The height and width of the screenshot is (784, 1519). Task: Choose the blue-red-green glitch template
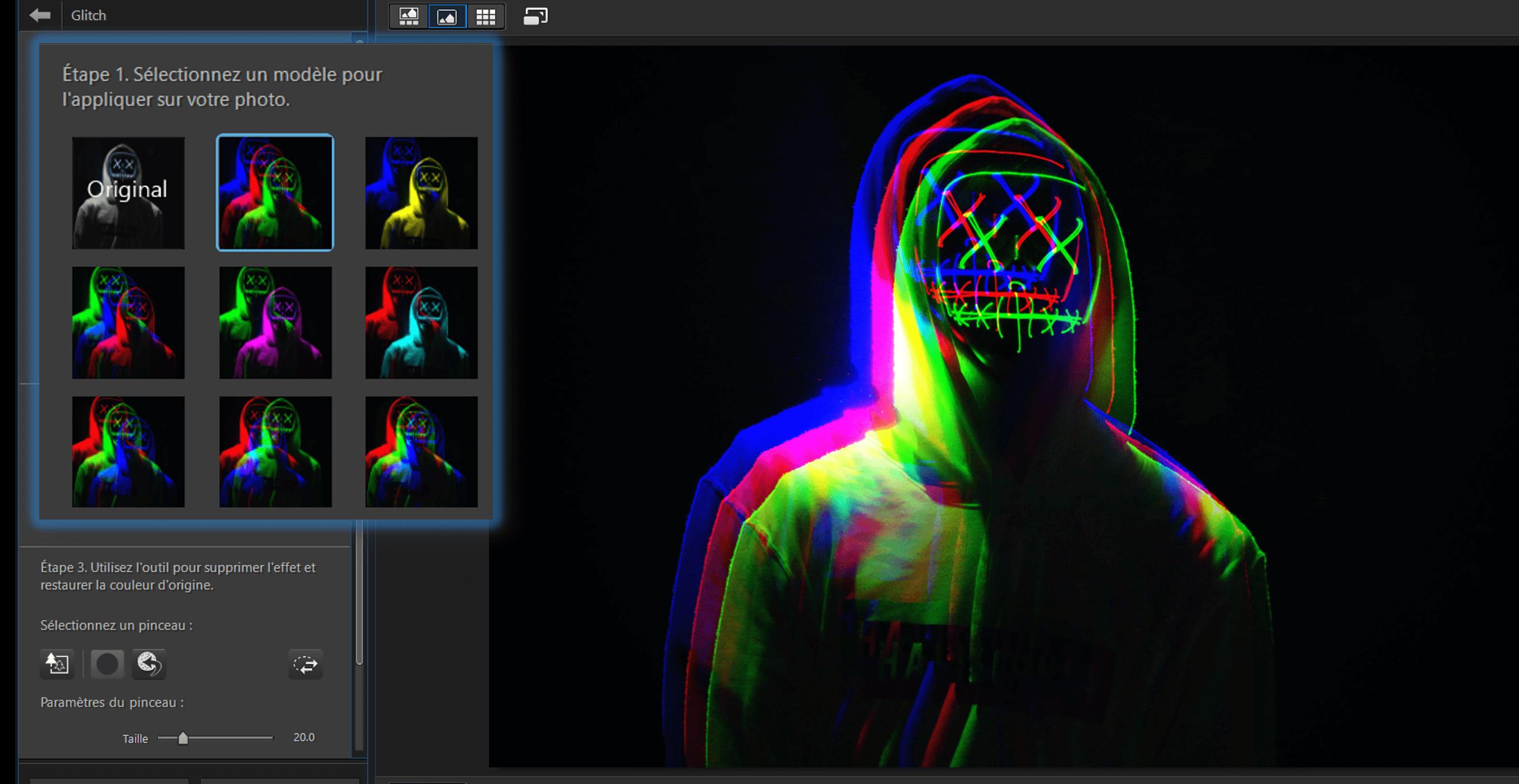(x=275, y=193)
